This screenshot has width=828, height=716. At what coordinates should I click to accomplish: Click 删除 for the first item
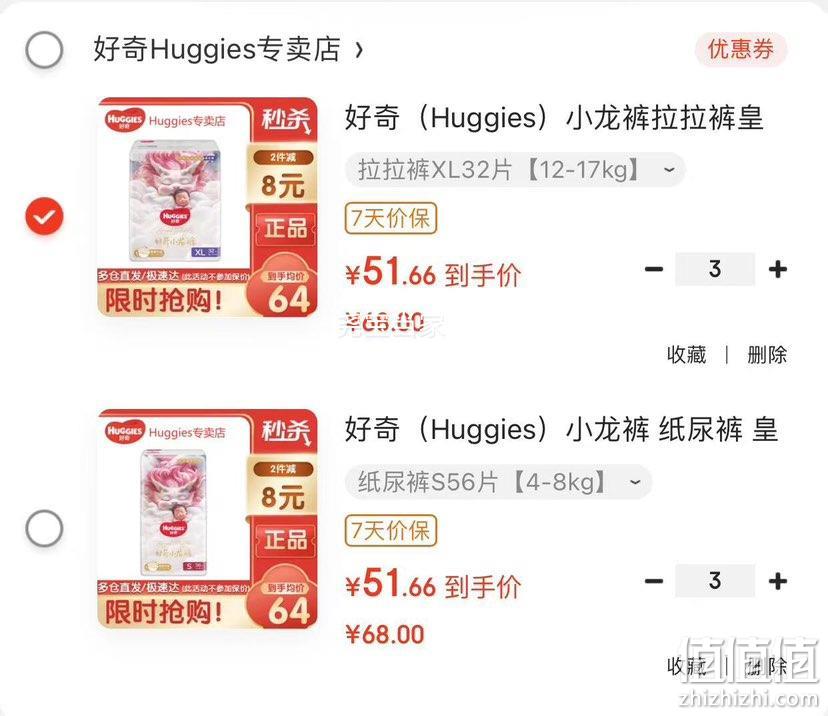coord(767,354)
